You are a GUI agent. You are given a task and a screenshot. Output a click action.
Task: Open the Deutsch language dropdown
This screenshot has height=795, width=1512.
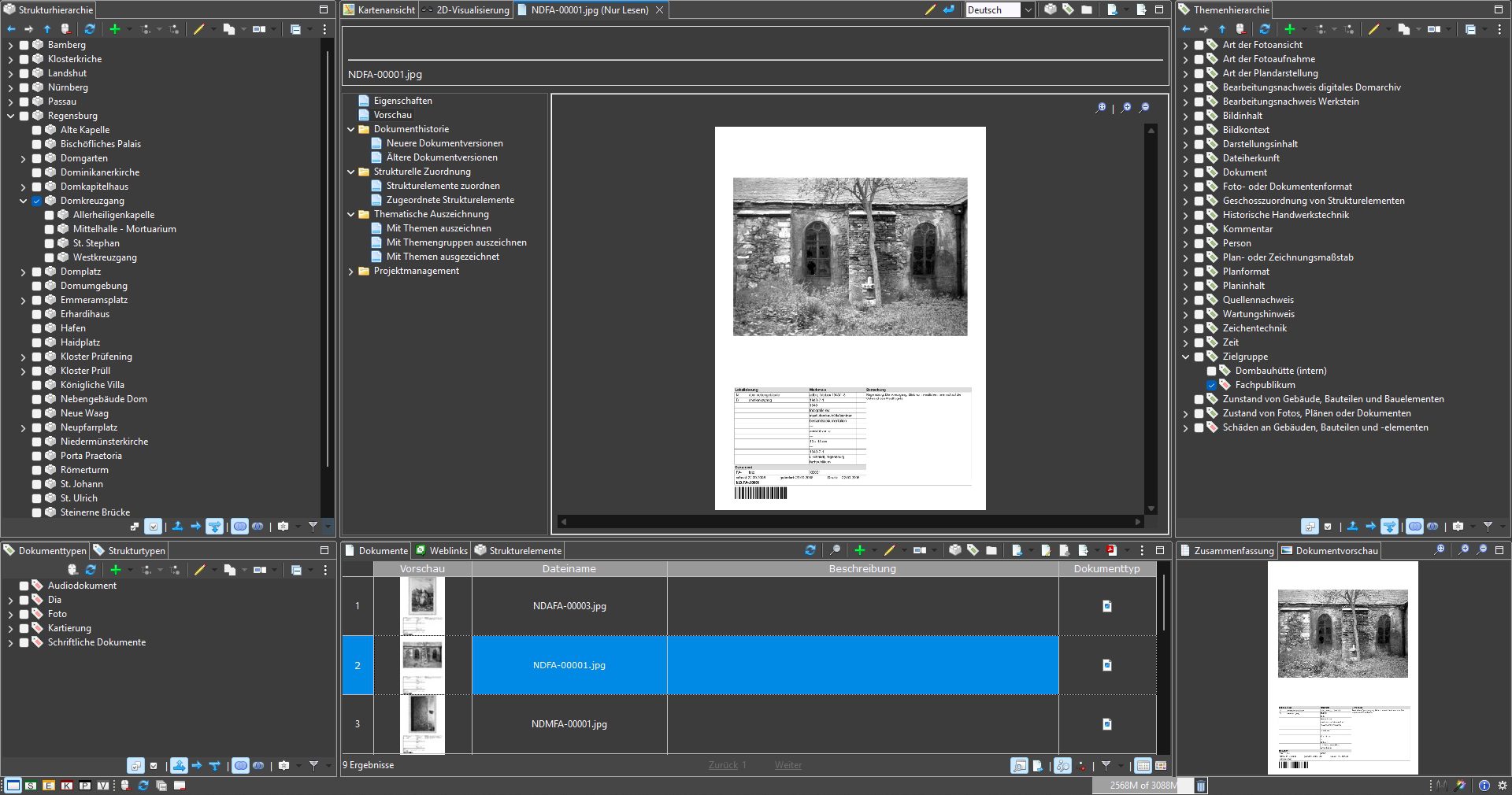(x=1028, y=10)
